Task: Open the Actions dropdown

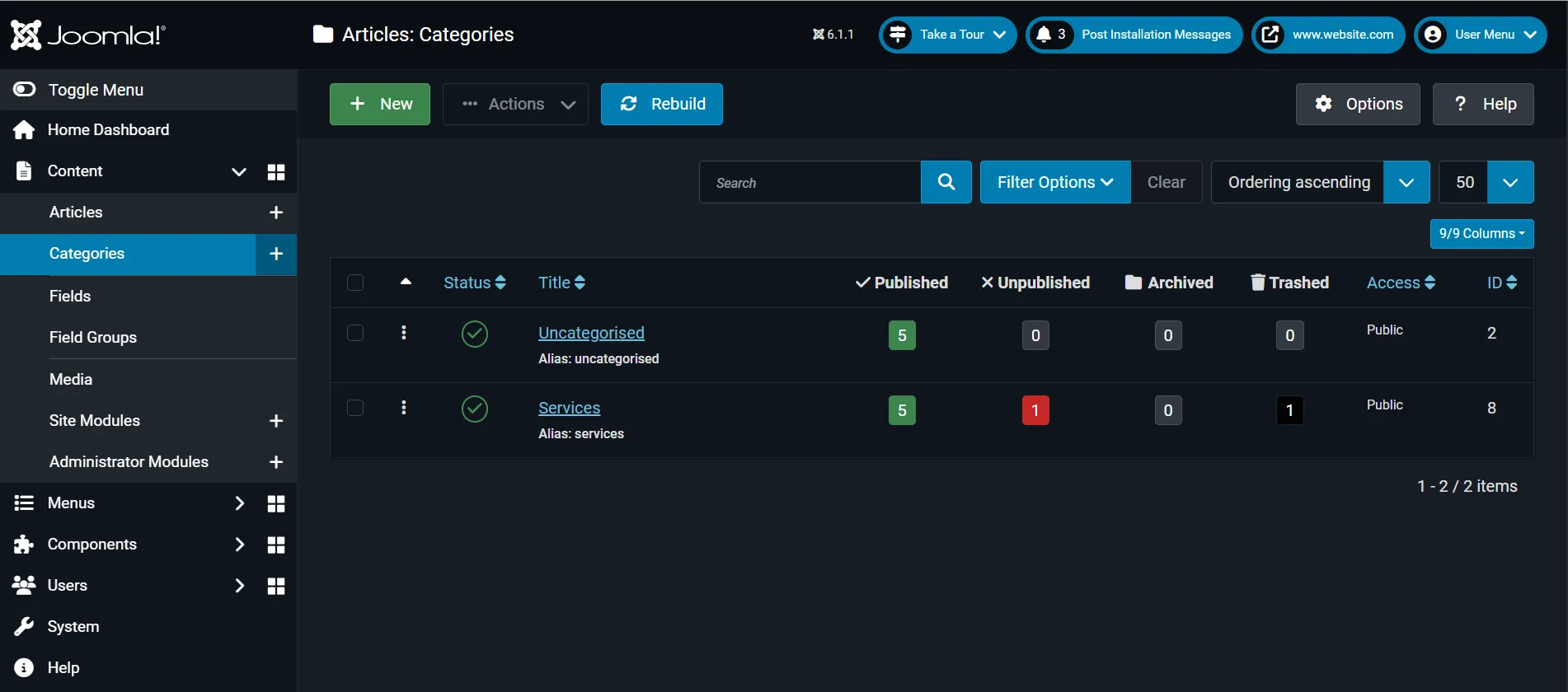Action: coord(516,104)
